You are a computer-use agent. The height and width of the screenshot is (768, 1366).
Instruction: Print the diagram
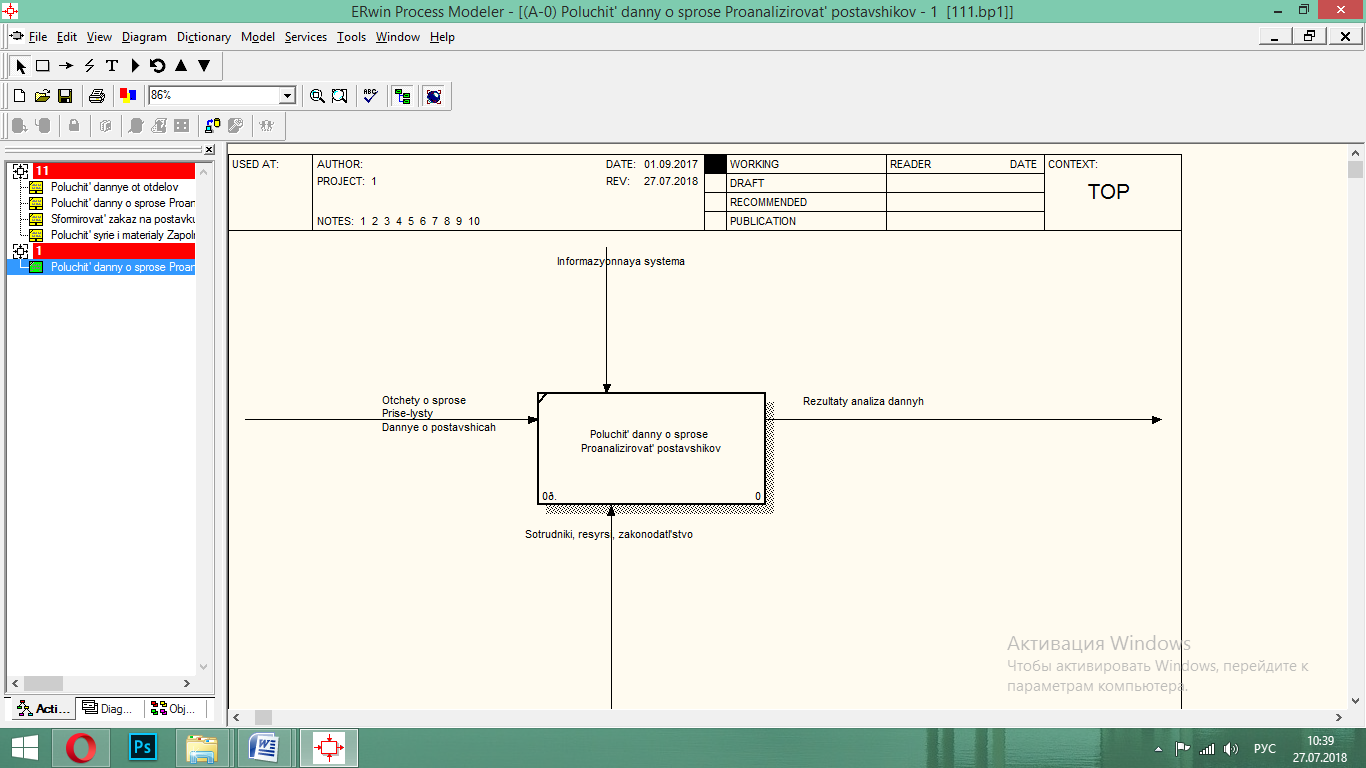(97, 96)
